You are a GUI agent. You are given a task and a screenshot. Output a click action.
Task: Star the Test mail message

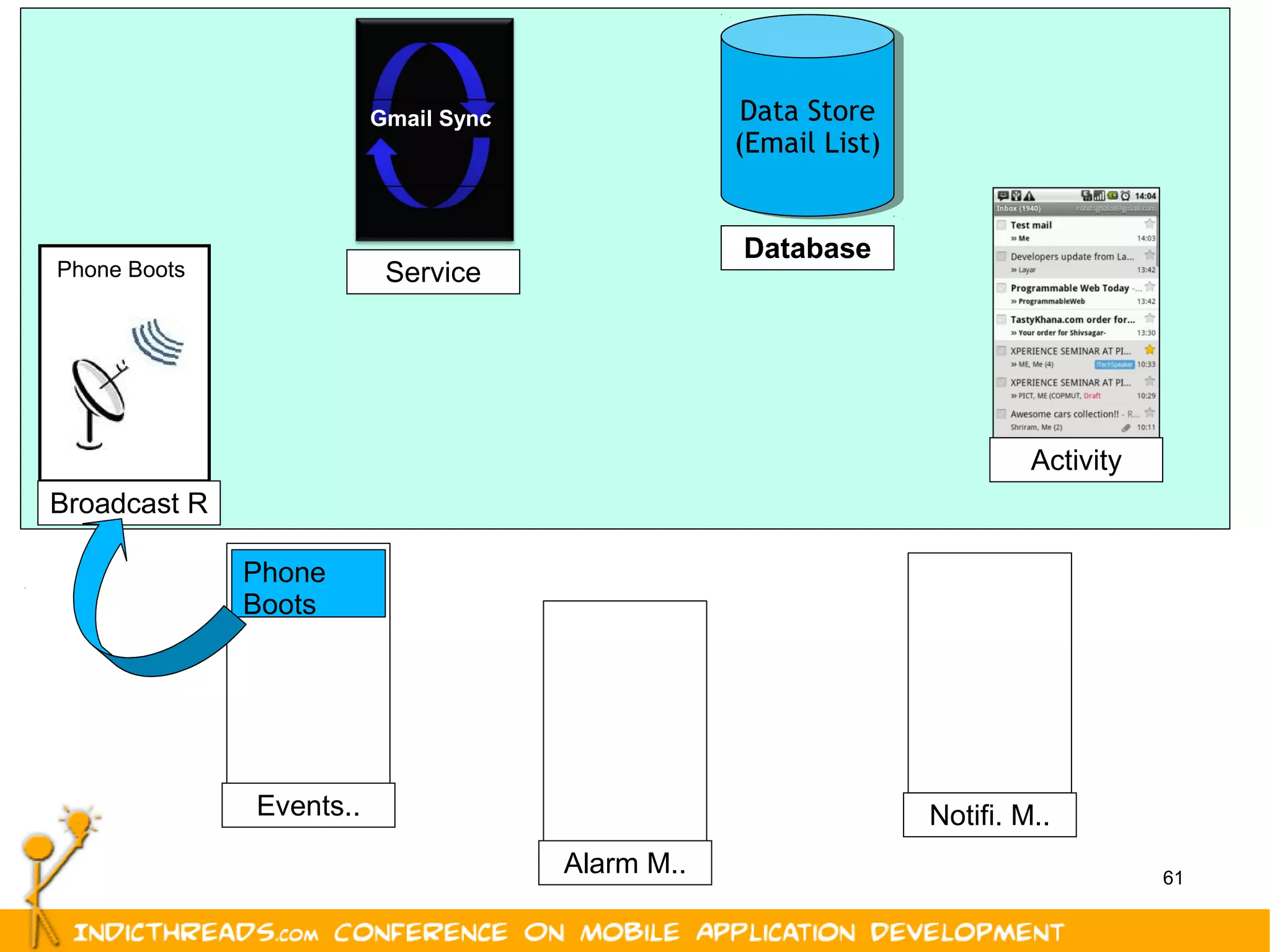pos(1149,223)
